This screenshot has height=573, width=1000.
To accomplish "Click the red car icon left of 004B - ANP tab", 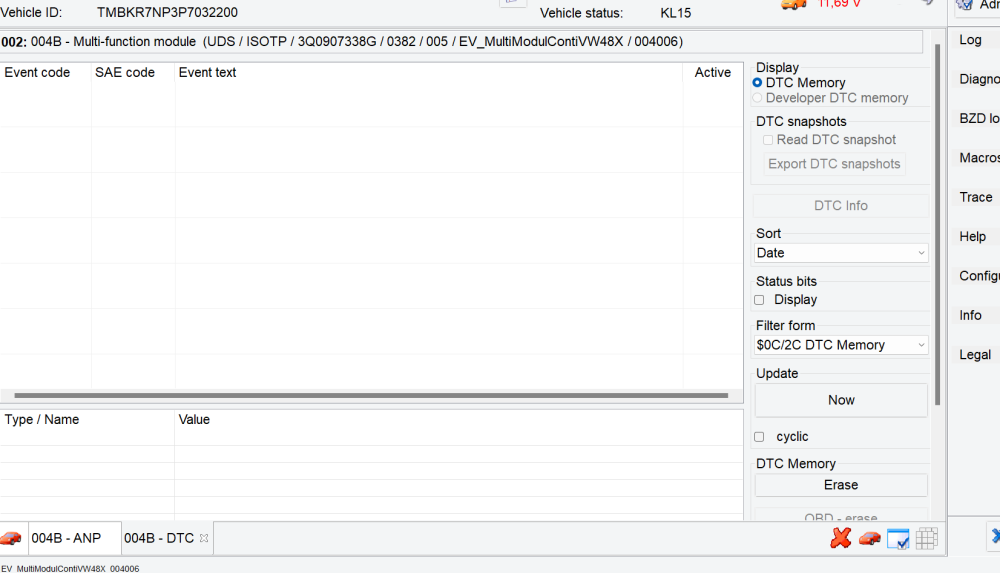I will point(11,538).
